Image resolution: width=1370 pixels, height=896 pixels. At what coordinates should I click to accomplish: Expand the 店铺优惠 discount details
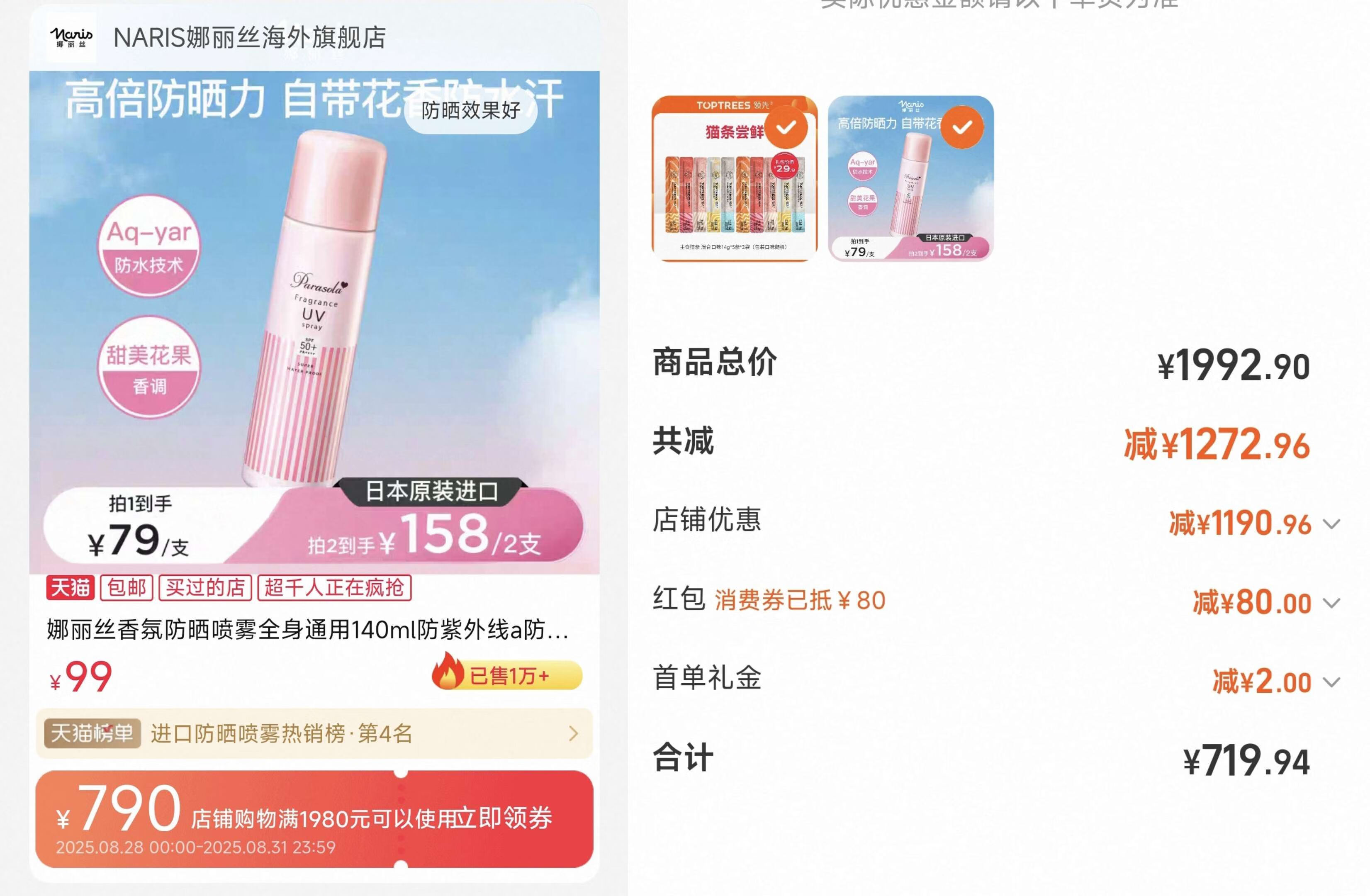click(x=1331, y=524)
